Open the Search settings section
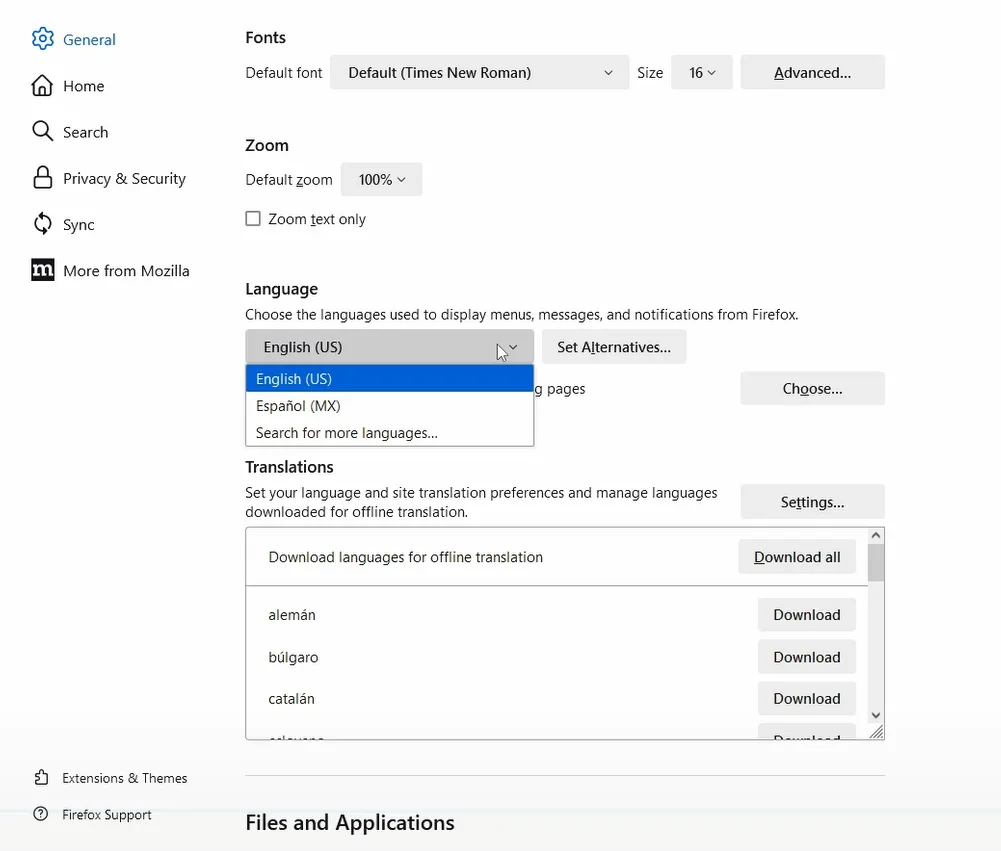This screenshot has width=1001, height=851. point(86,132)
